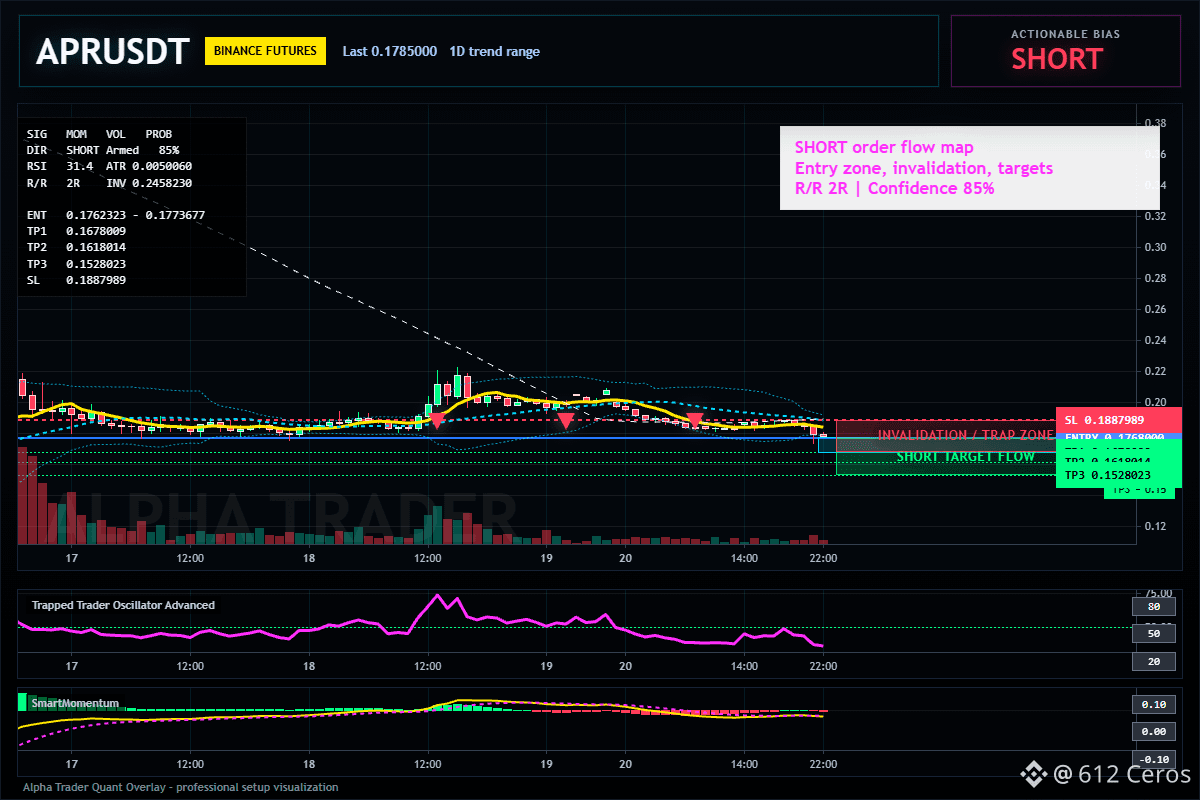Viewport: 1200px width, 800px height.
Task: Click the ACTIONABLE BIAS heading
Action: click(1065, 34)
